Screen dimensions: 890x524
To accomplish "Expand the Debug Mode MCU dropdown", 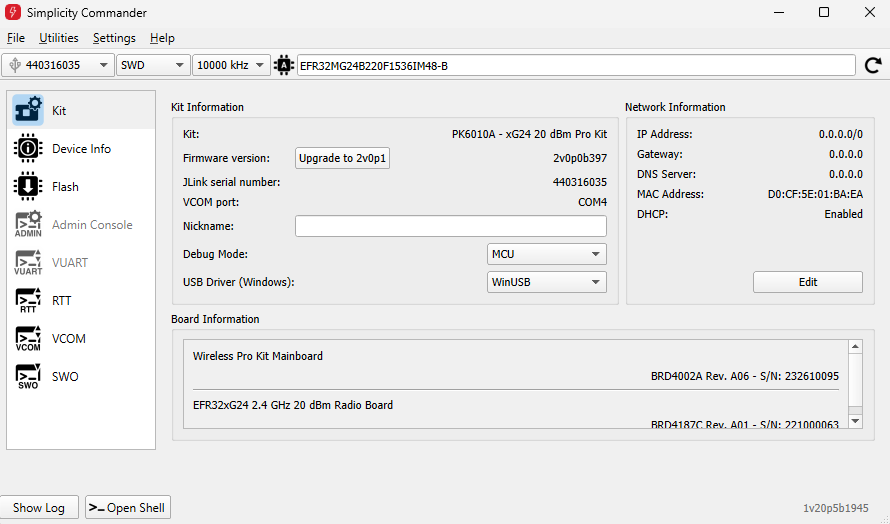I will [x=546, y=254].
